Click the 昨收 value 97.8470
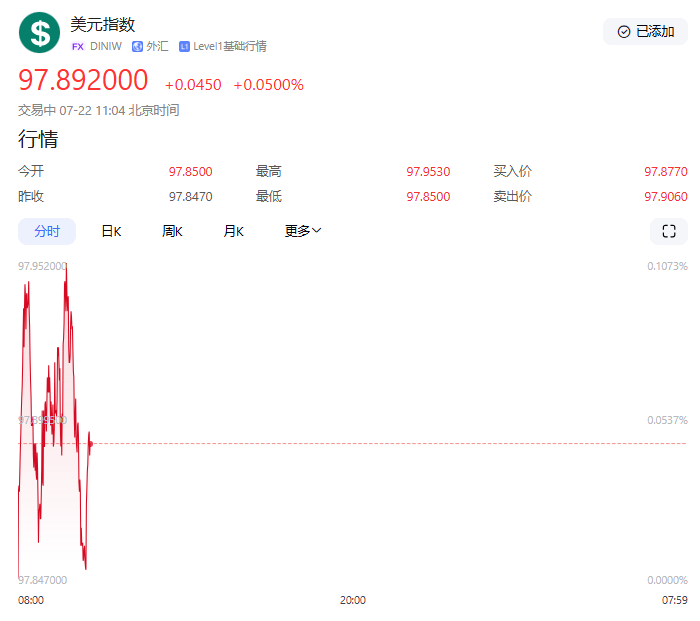700x621 pixels. [191, 196]
